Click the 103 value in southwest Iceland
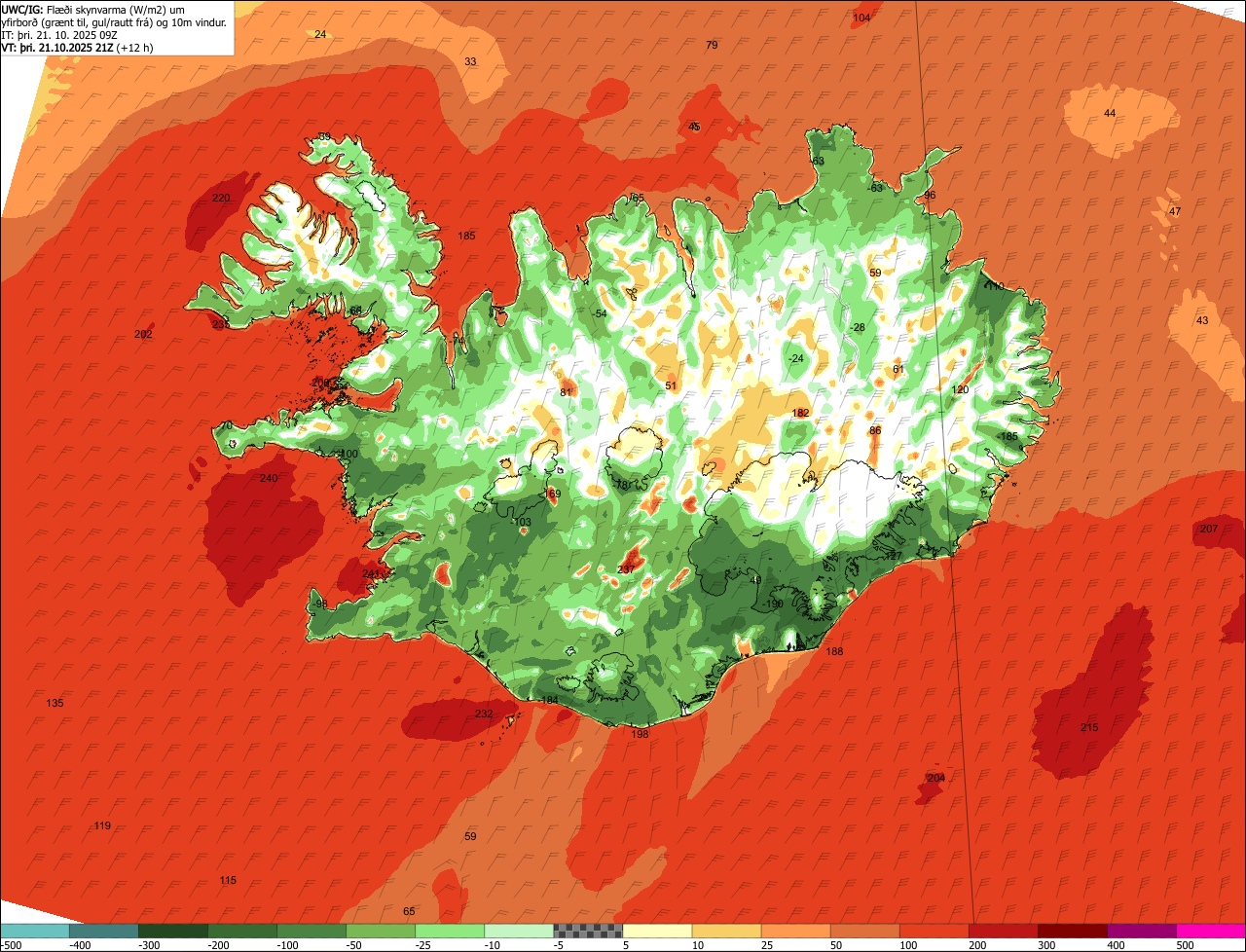Screen dimensions: 1246x952 (523, 523)
